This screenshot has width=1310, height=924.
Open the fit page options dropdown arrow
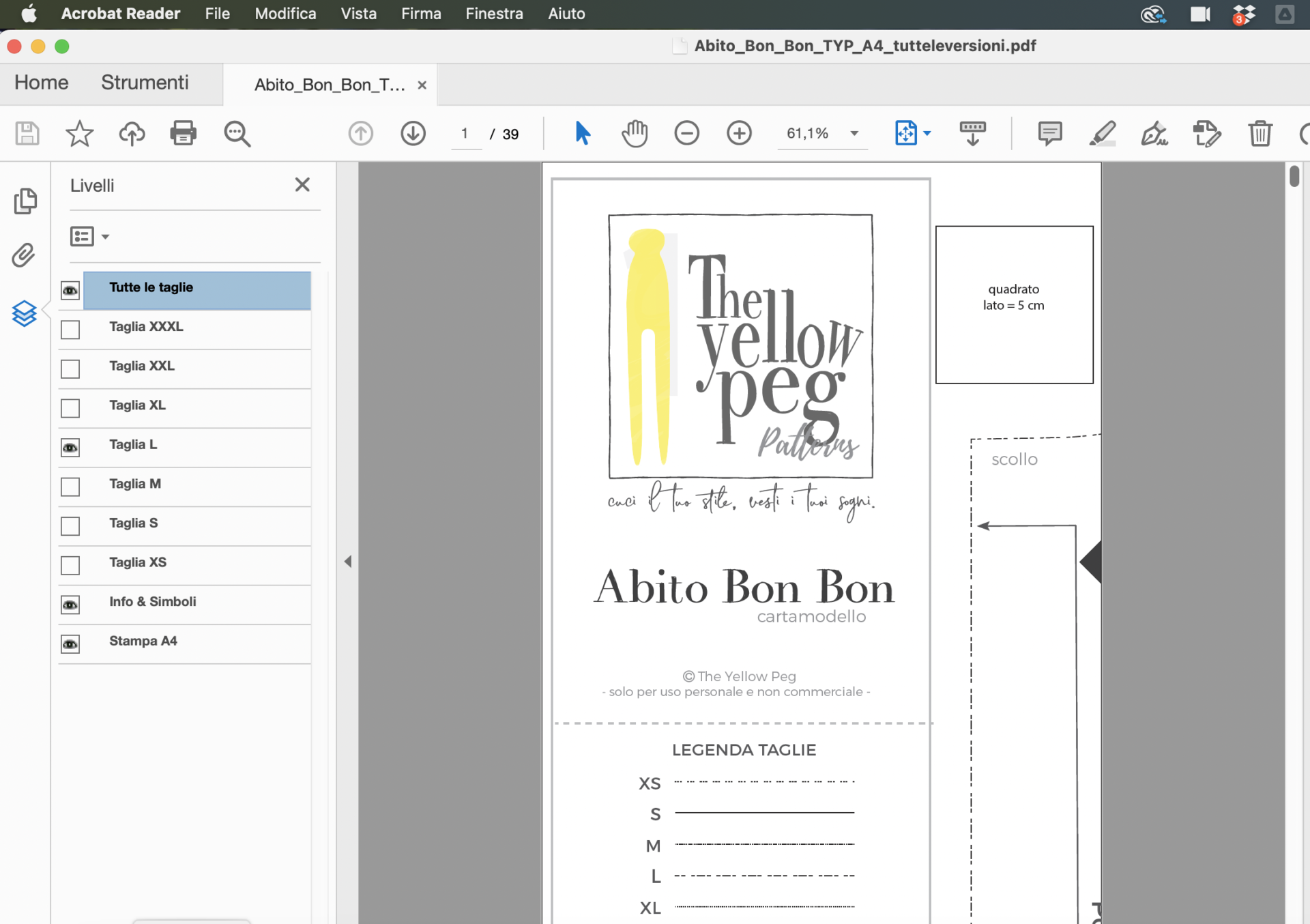[x=927, y=133]
